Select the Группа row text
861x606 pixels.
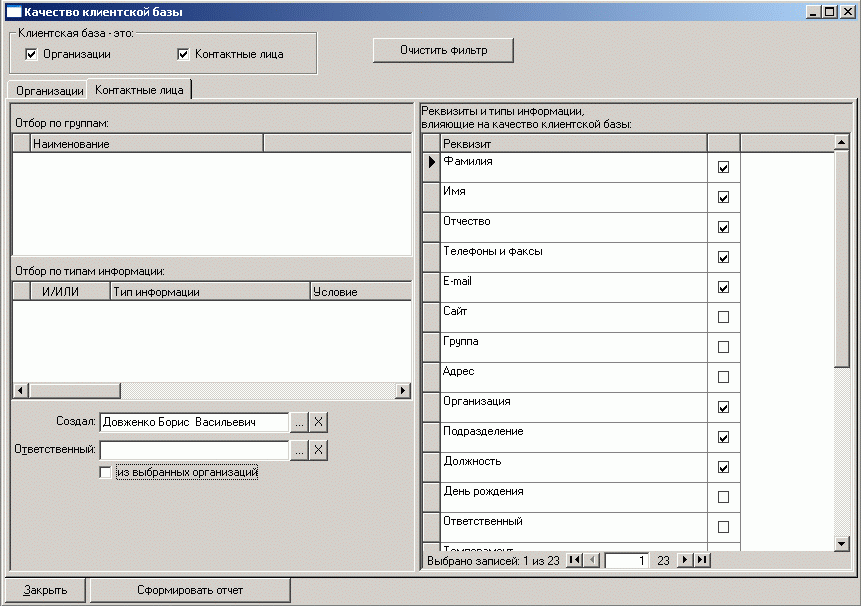click(x=461, y=341)
